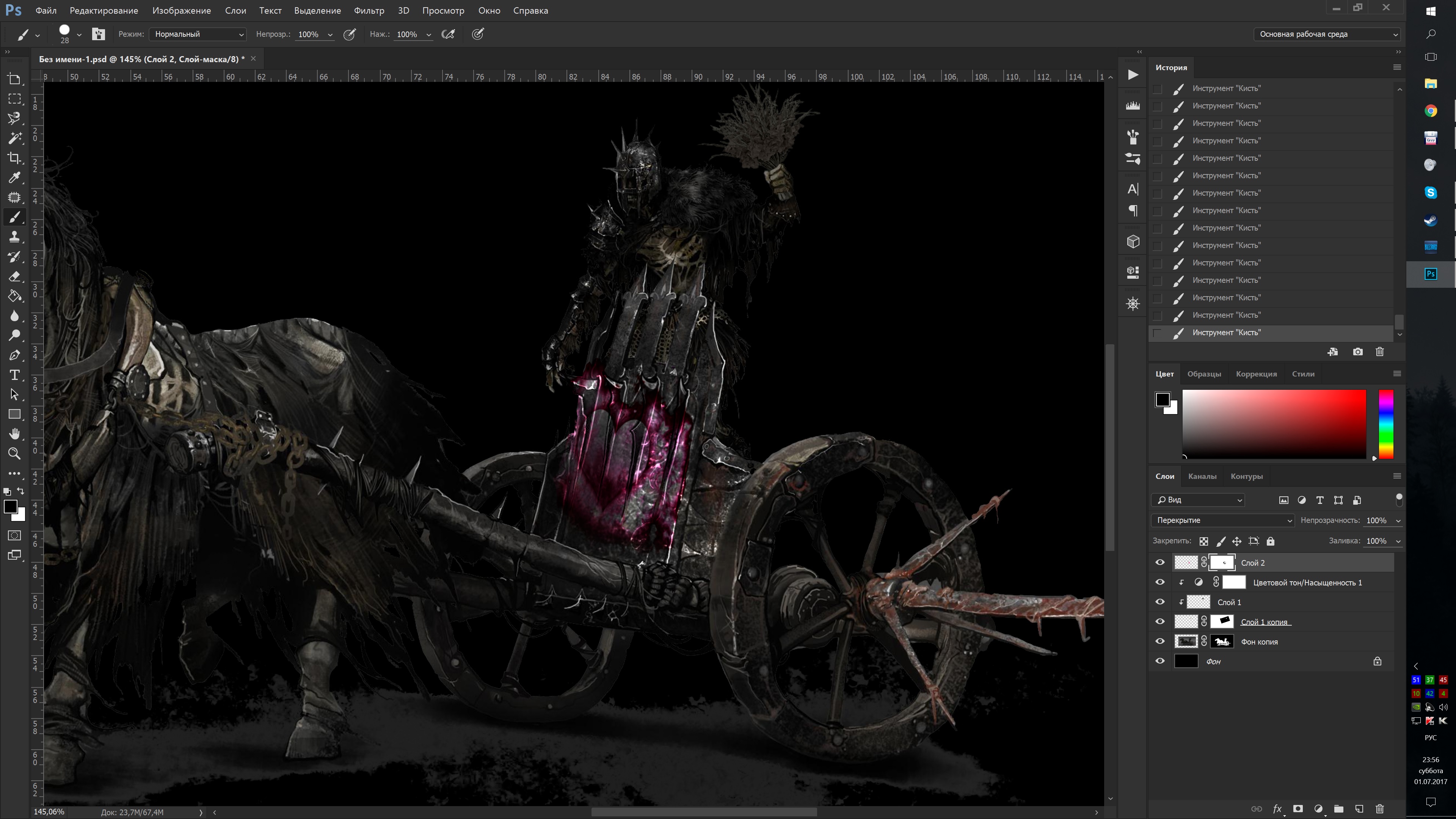Create a new layer icon
Screen dimensions: 1456x819
pos(1359,809)
